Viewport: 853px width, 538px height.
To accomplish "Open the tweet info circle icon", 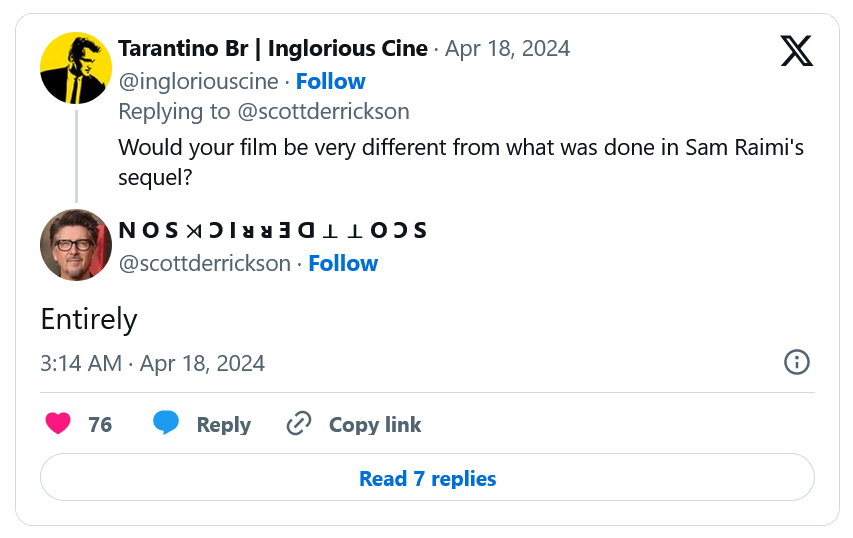I will coord(797,362).
